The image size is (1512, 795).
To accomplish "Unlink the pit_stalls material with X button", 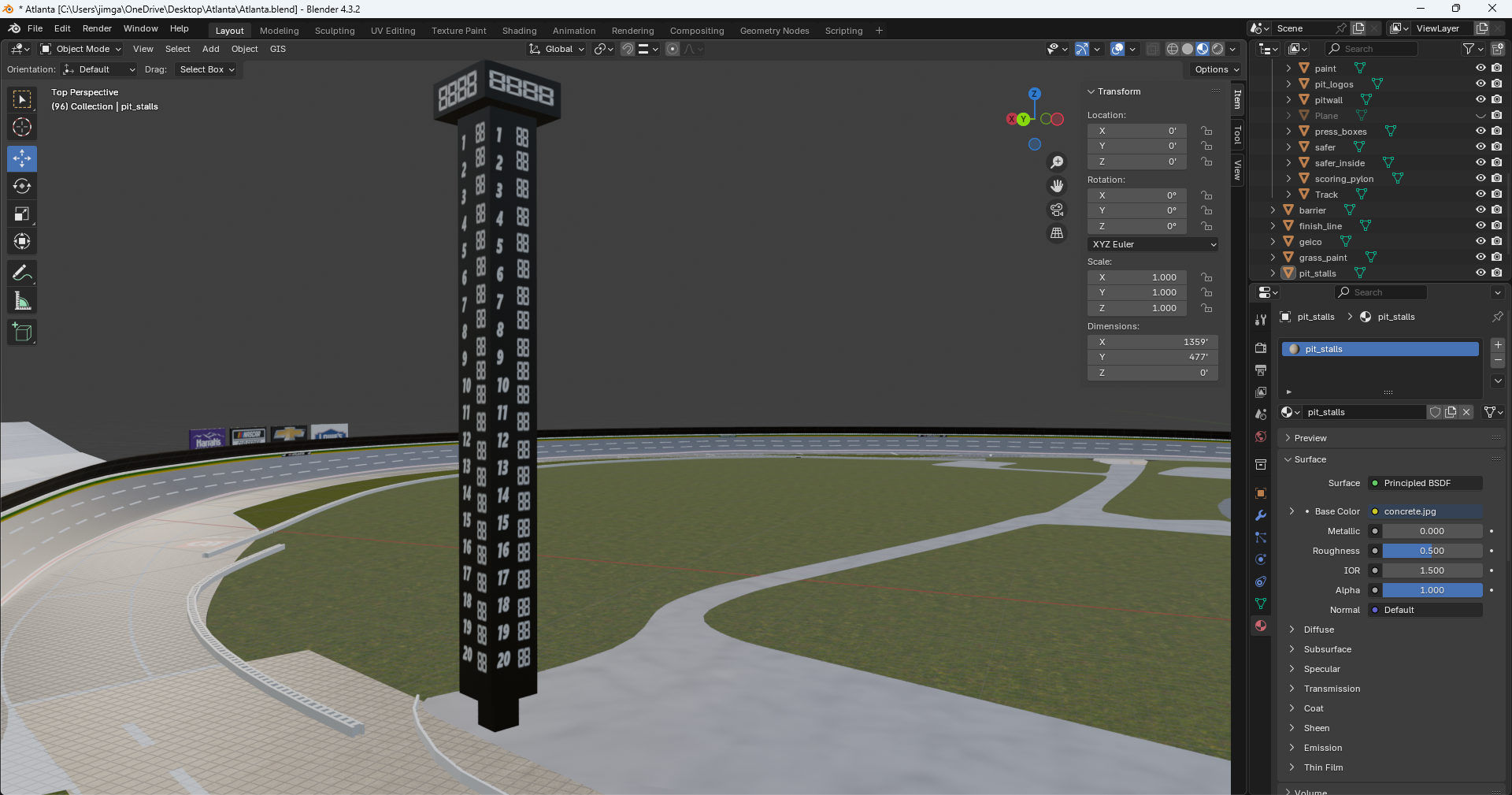I will click(x=1466, y=412).
